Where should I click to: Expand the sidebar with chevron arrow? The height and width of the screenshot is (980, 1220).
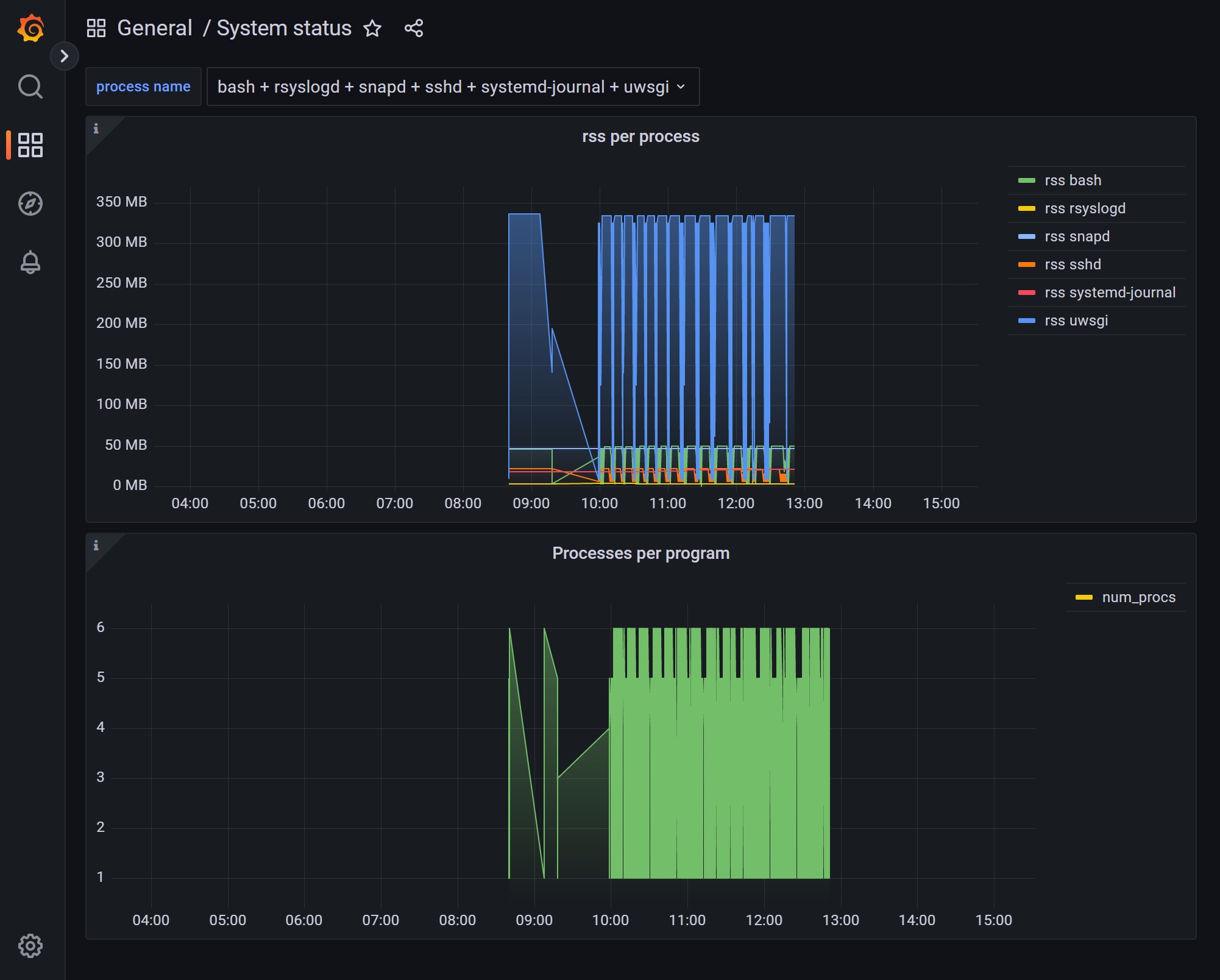64,56
